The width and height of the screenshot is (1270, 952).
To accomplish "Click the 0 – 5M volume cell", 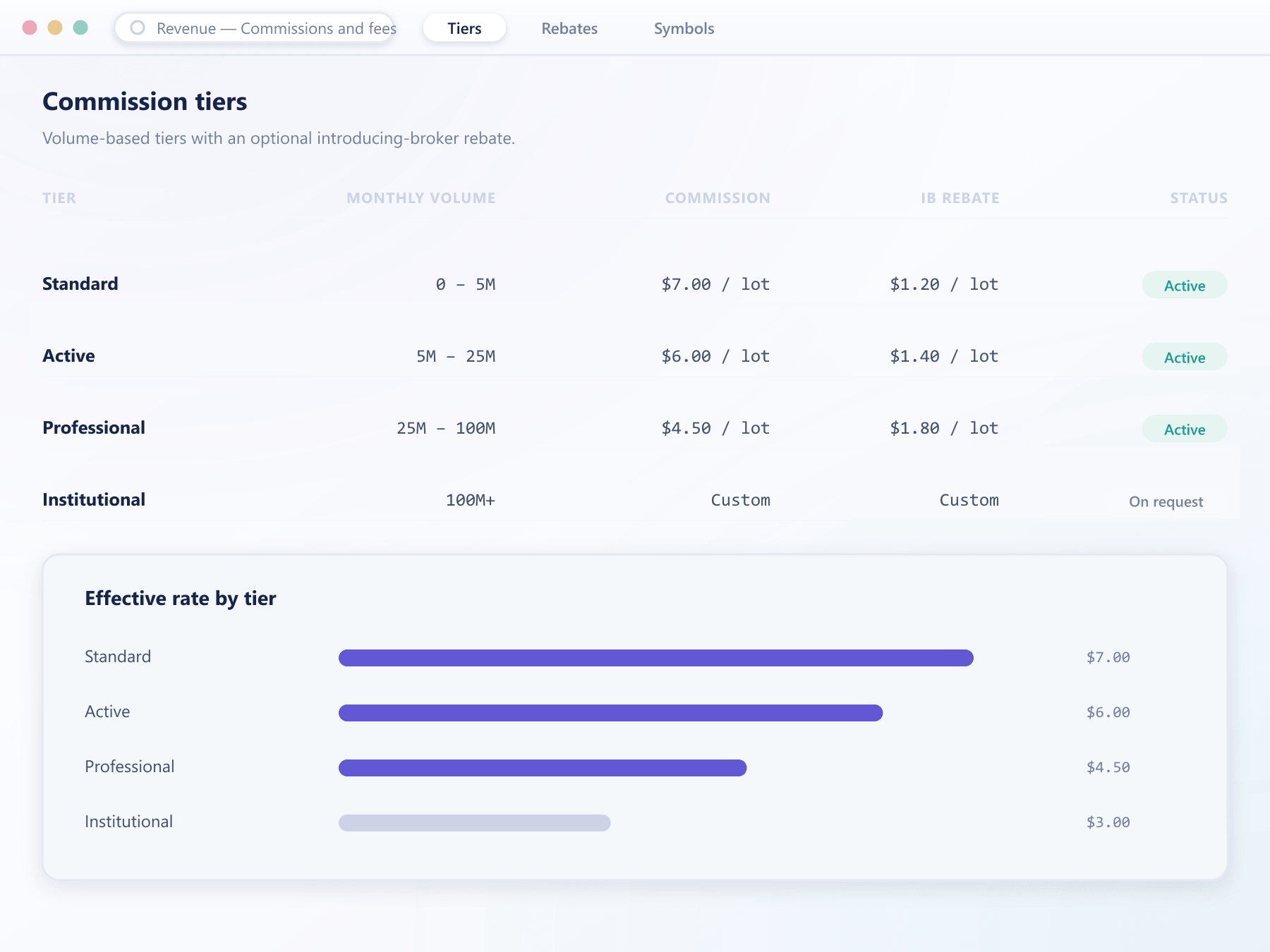I will coord(466,284).
